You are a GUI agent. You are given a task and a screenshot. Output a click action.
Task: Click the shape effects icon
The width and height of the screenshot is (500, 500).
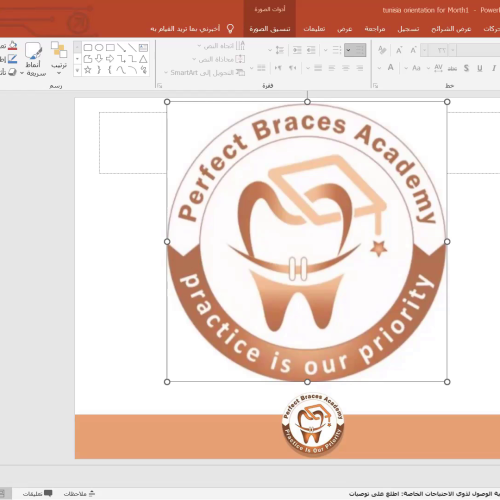tap(12, 72)
